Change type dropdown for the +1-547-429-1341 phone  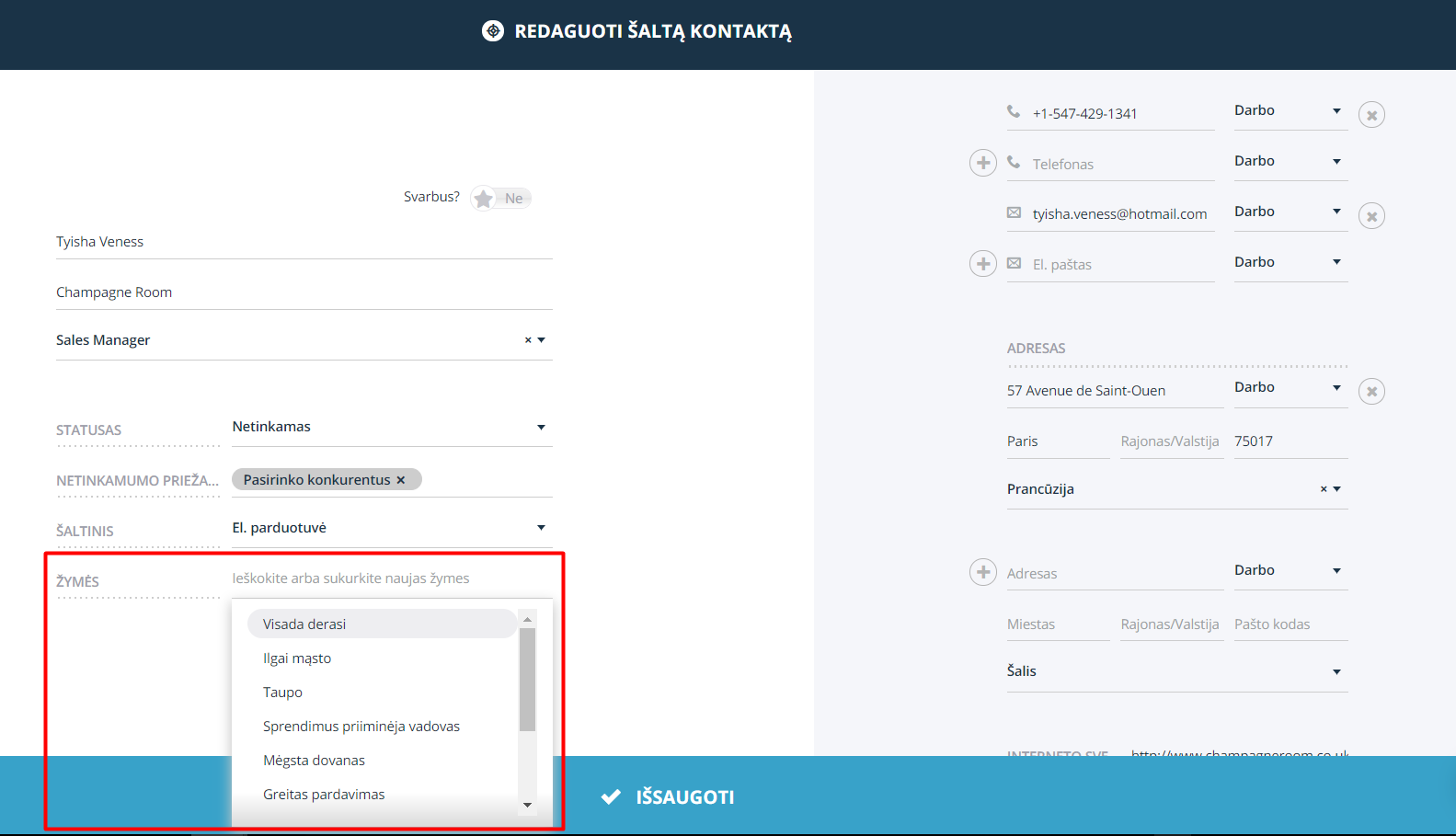(x=1290, y=110)
